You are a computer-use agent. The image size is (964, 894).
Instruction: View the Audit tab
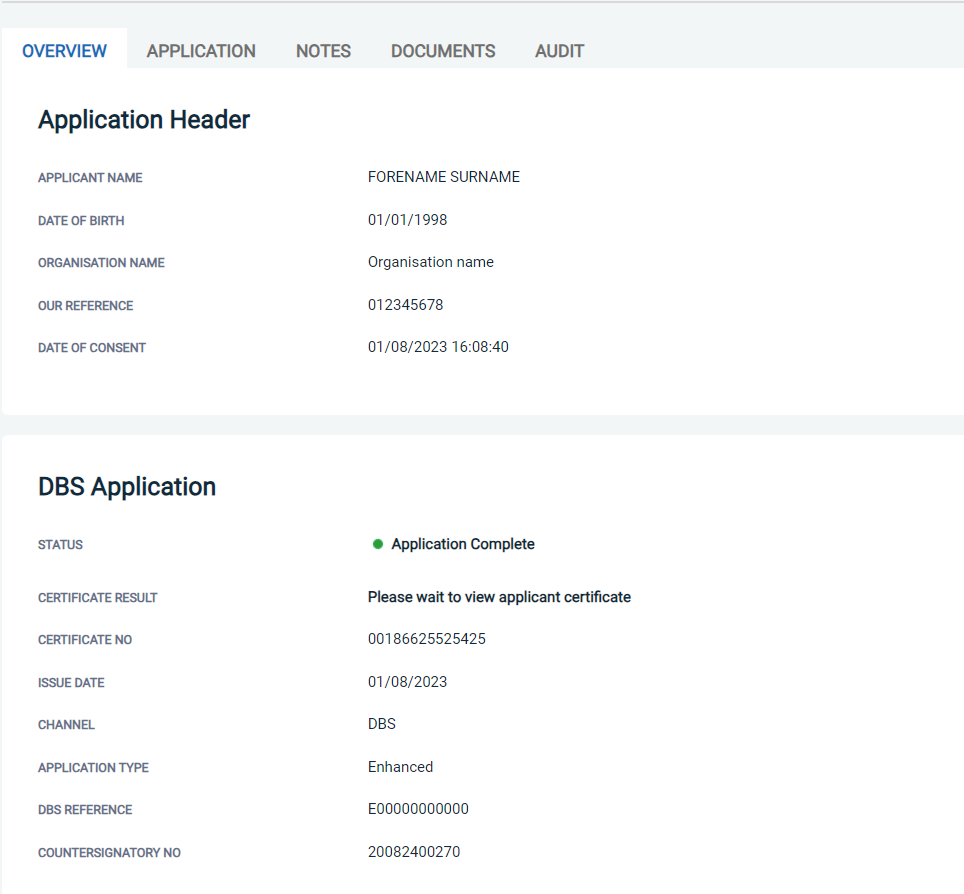pyautogui.click(x=559, y=51)
